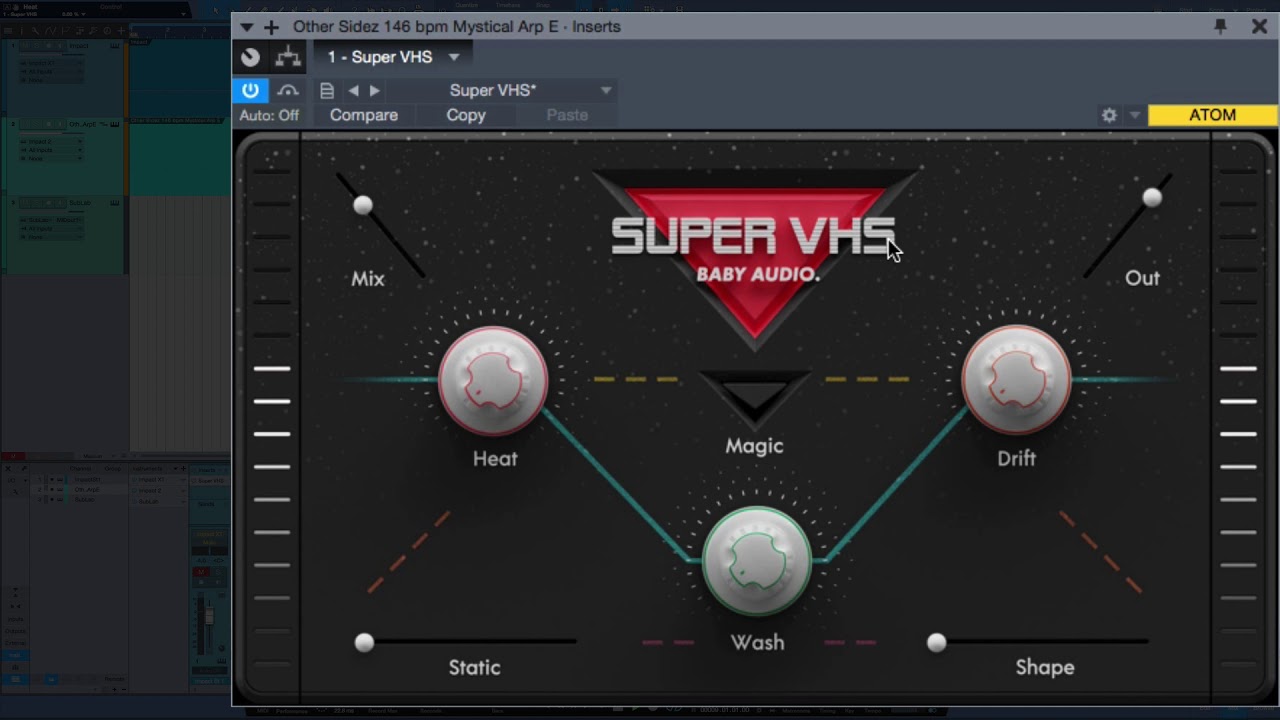Viewport: 1280px width, 720px height.
Task: Click the Out slider handle
Action: (x=1153, y=198)
